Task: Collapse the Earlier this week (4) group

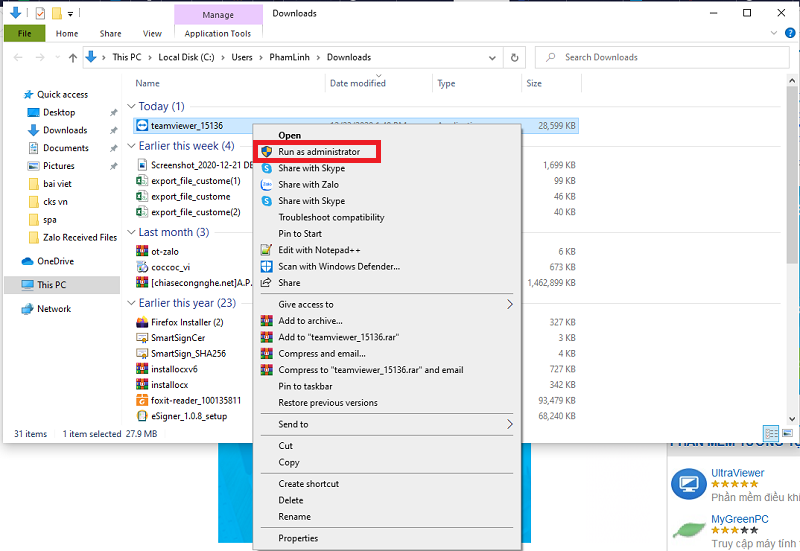Action: click(x=132, y=146)
